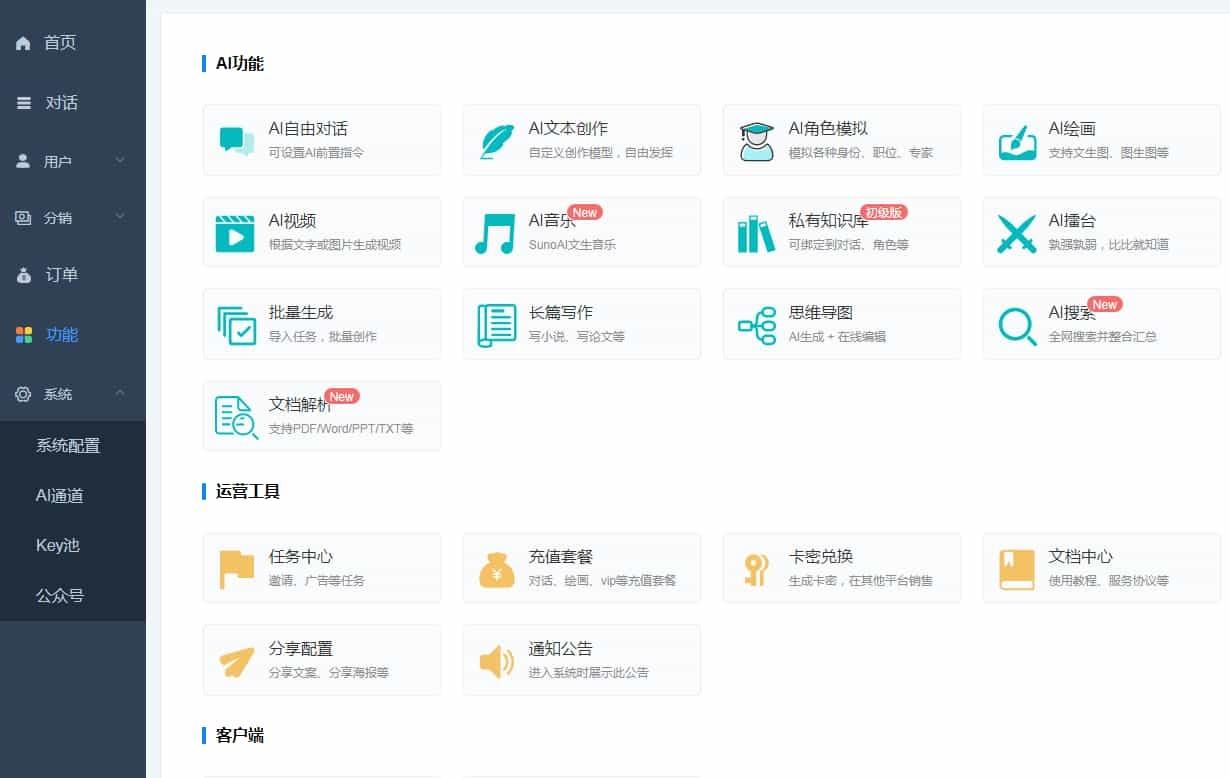Click text 进入系统时展示此公告
Viewport: 1230px width, 778px height.
[x=589, y=673]
